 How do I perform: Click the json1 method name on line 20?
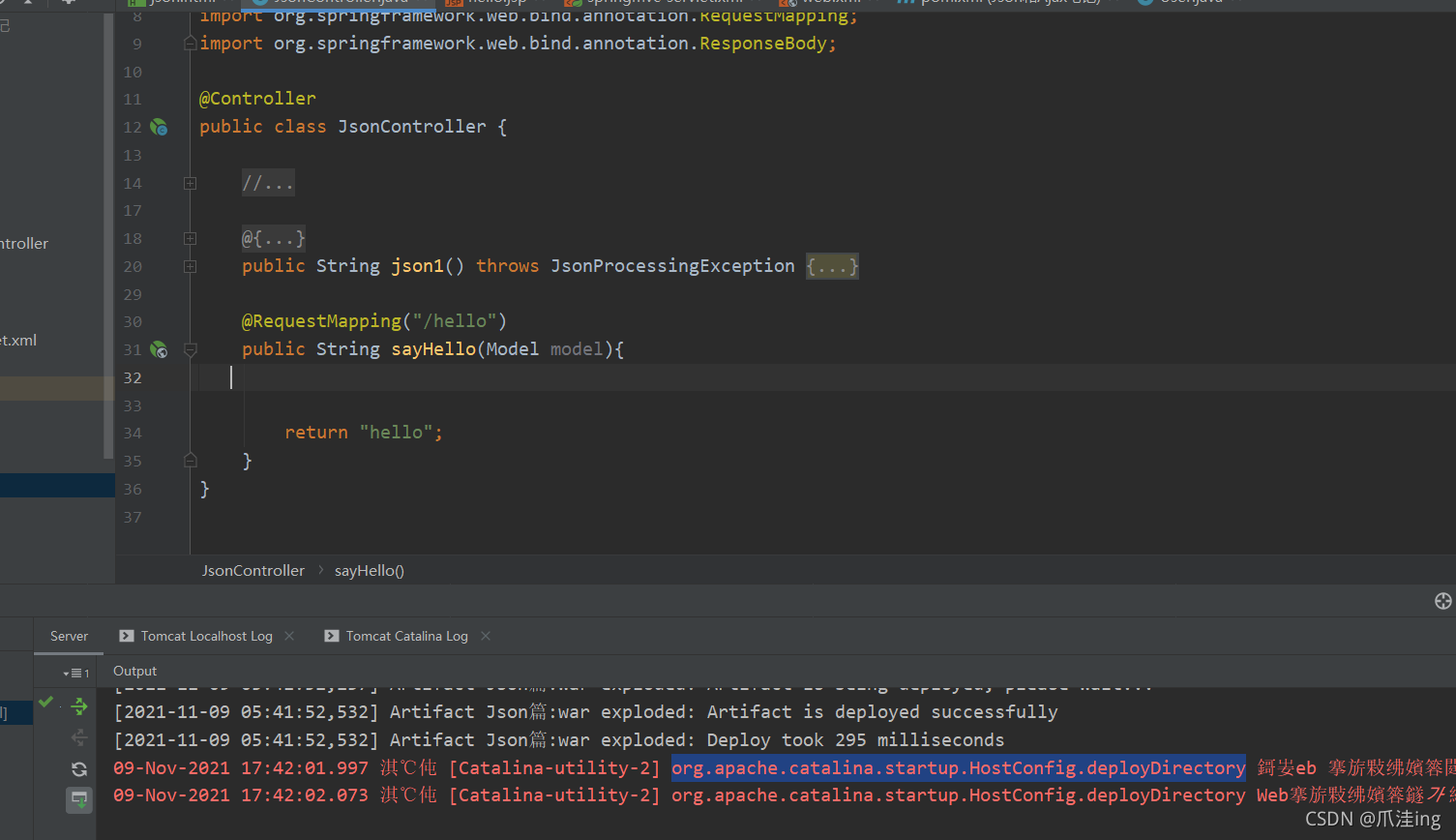click(418, 266)
